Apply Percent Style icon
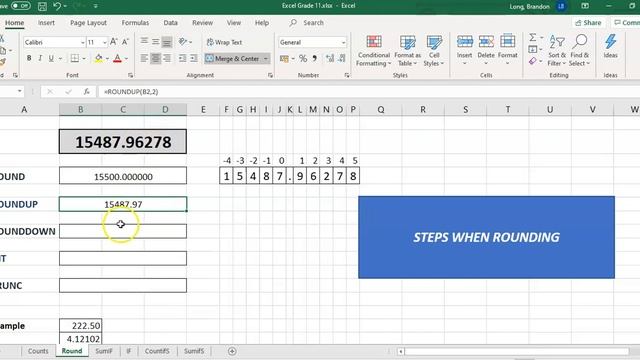 [x=303, y=59]
